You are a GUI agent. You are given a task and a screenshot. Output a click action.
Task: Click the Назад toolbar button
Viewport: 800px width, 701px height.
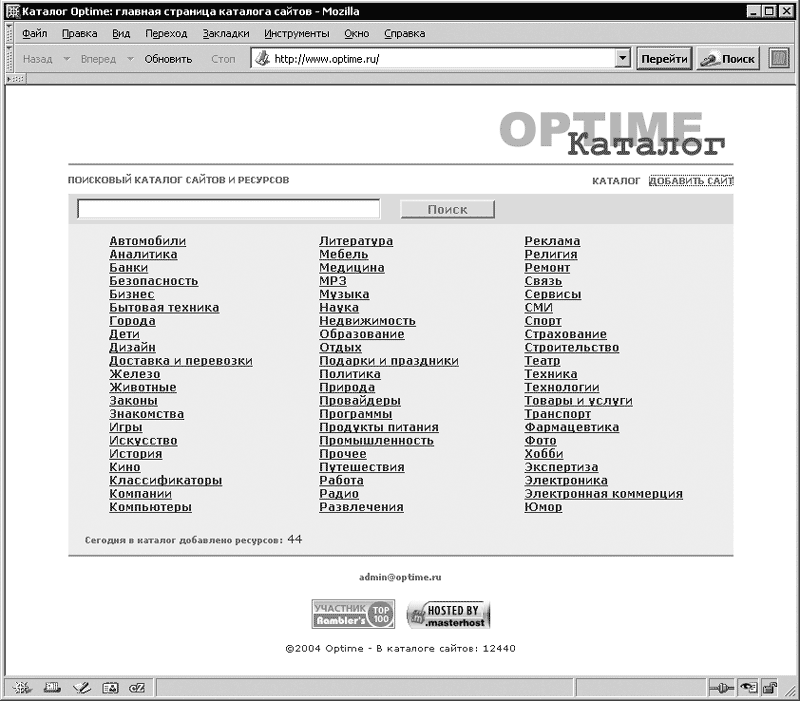tap(38, 59)
